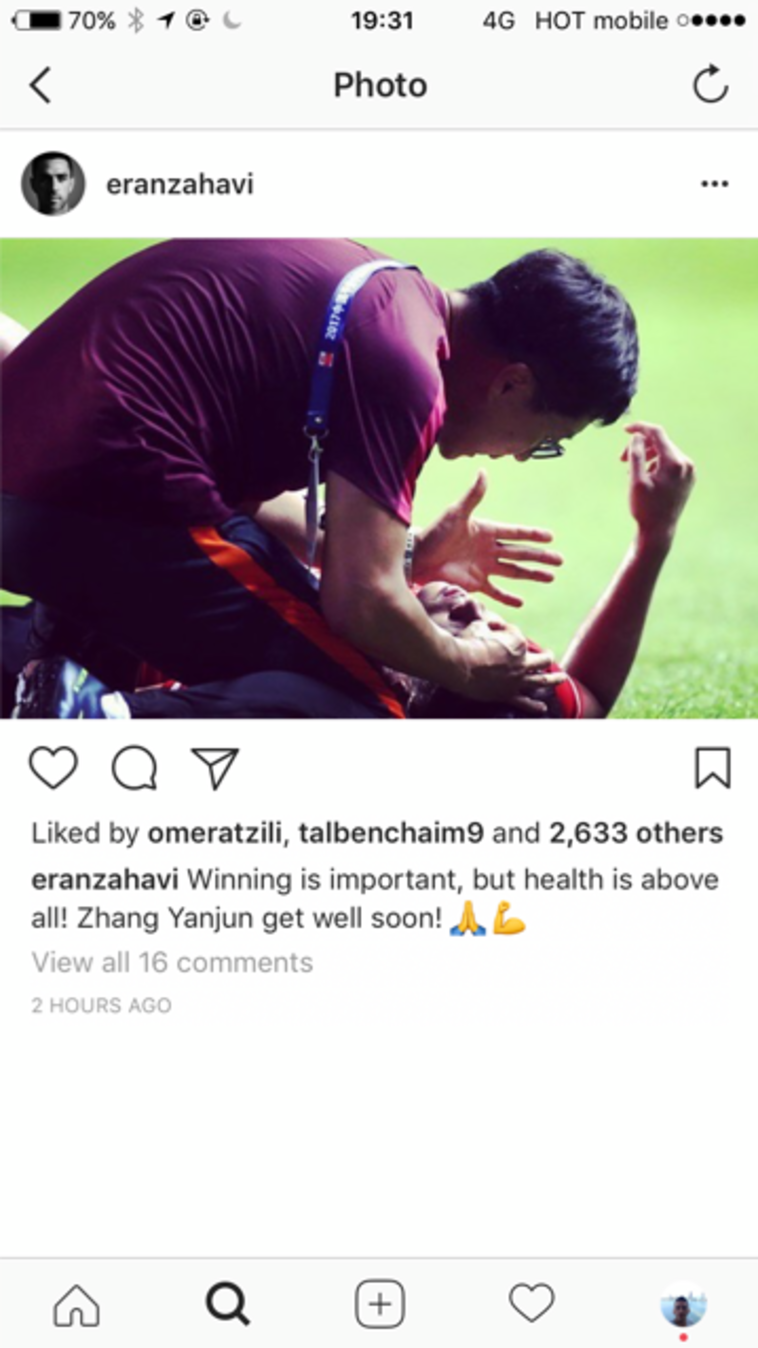Viewport: 758px width, 1348px height.
Task: Open the three-dot post options menu
Action: coord(714,184)
